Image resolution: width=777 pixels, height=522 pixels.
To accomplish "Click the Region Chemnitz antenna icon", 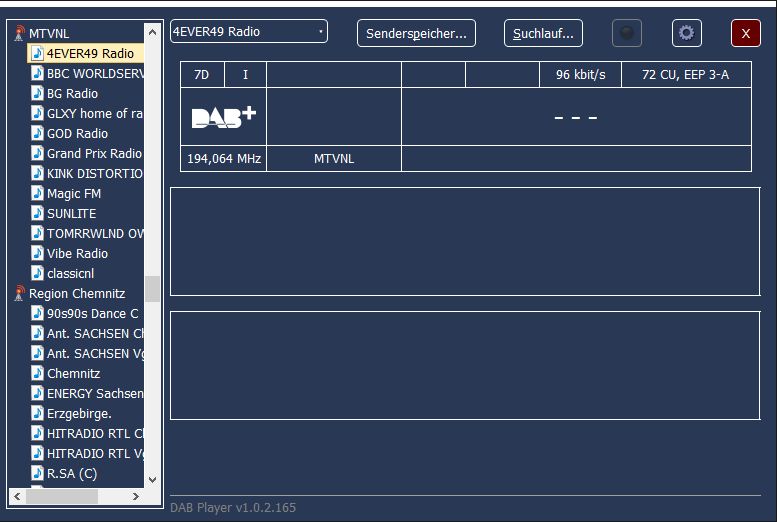I will click(x=19, y=294).
